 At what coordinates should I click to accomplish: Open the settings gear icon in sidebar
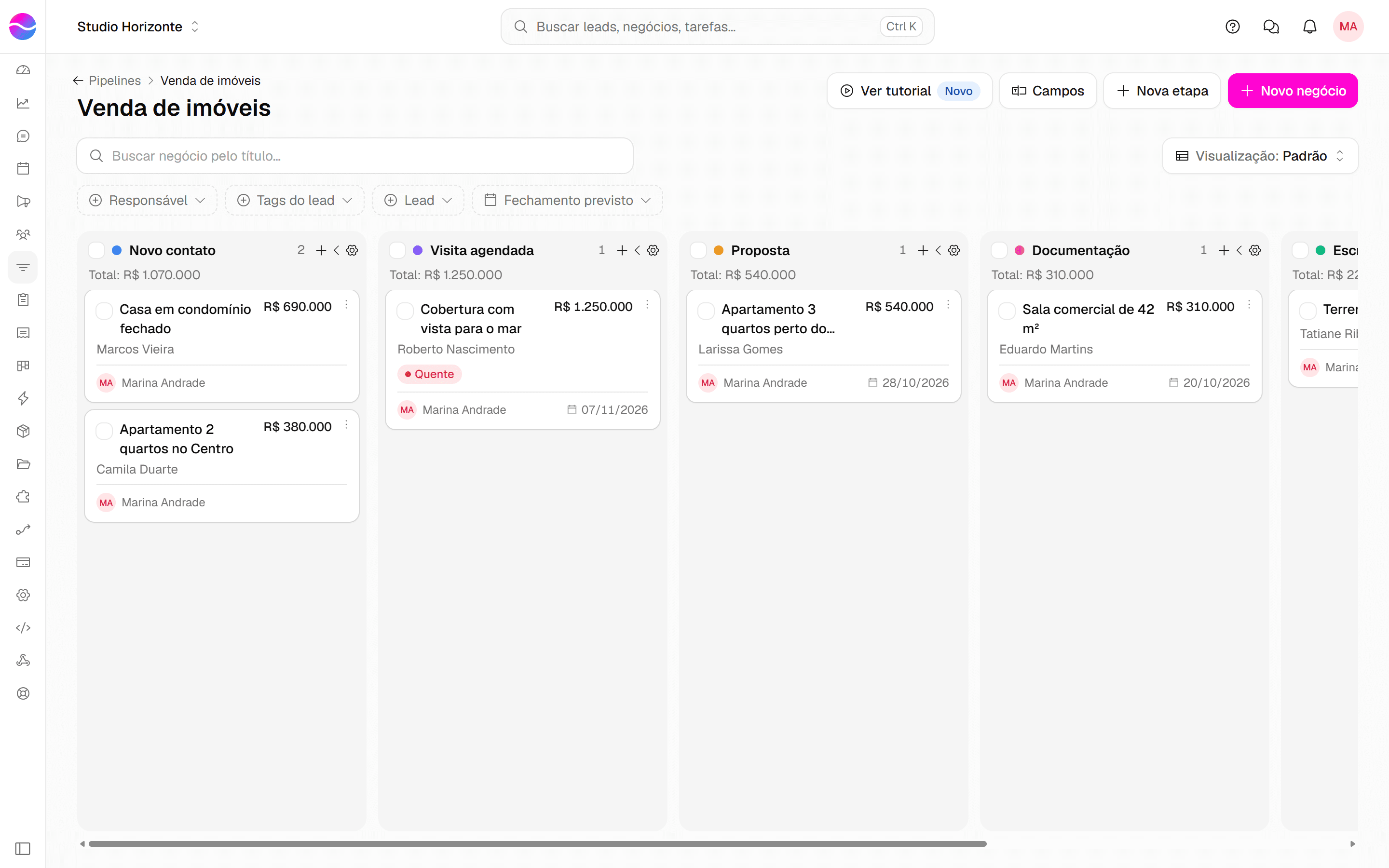tap(23, 596)
